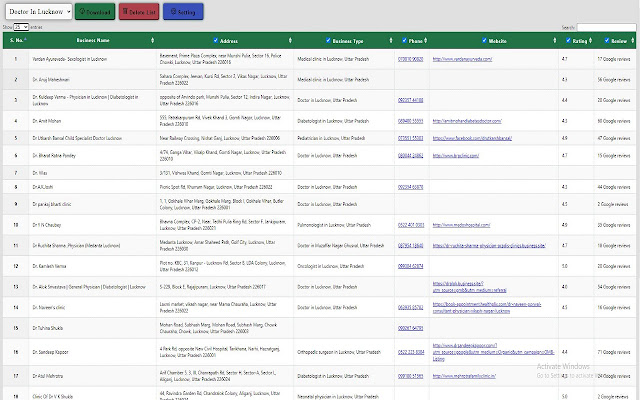Uncheck the Review column checkbox
The width and height of the screenshot is (640, 400).
(607, 40)
